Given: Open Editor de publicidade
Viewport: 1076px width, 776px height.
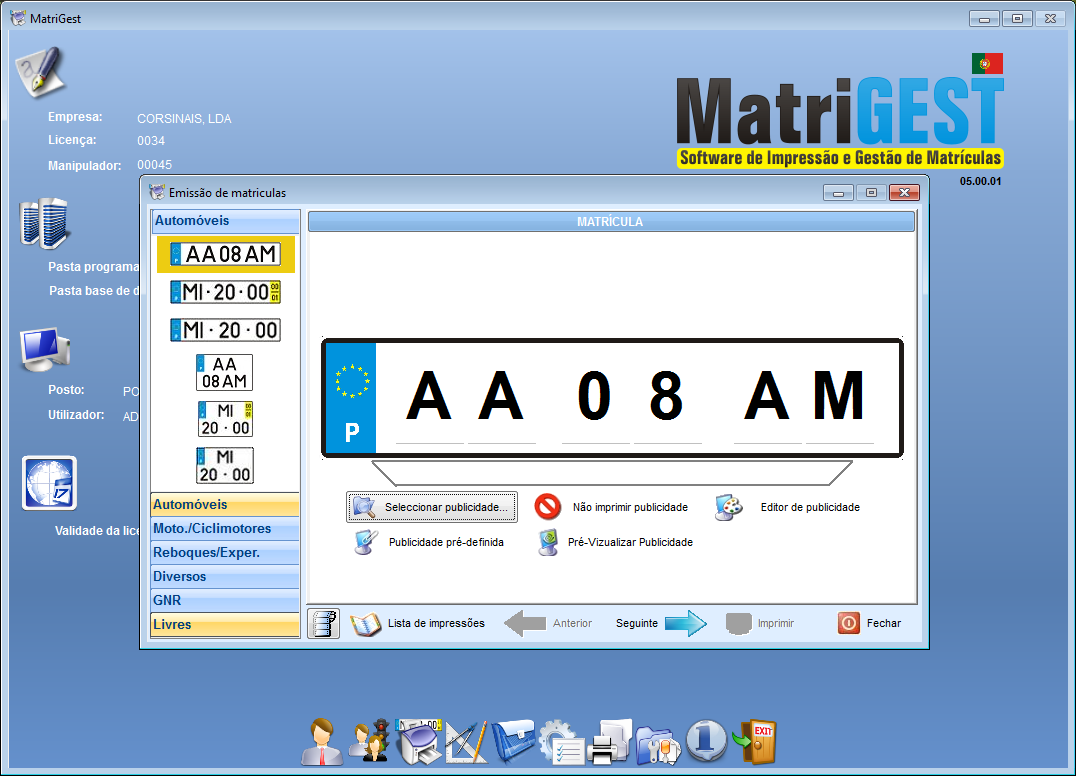Looking at the screenshot, I should (x=787, y=507).
